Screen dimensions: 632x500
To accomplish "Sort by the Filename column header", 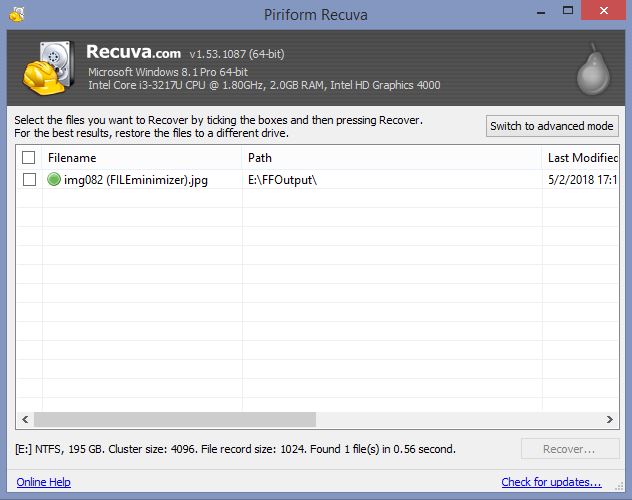I will click(142, 158).
